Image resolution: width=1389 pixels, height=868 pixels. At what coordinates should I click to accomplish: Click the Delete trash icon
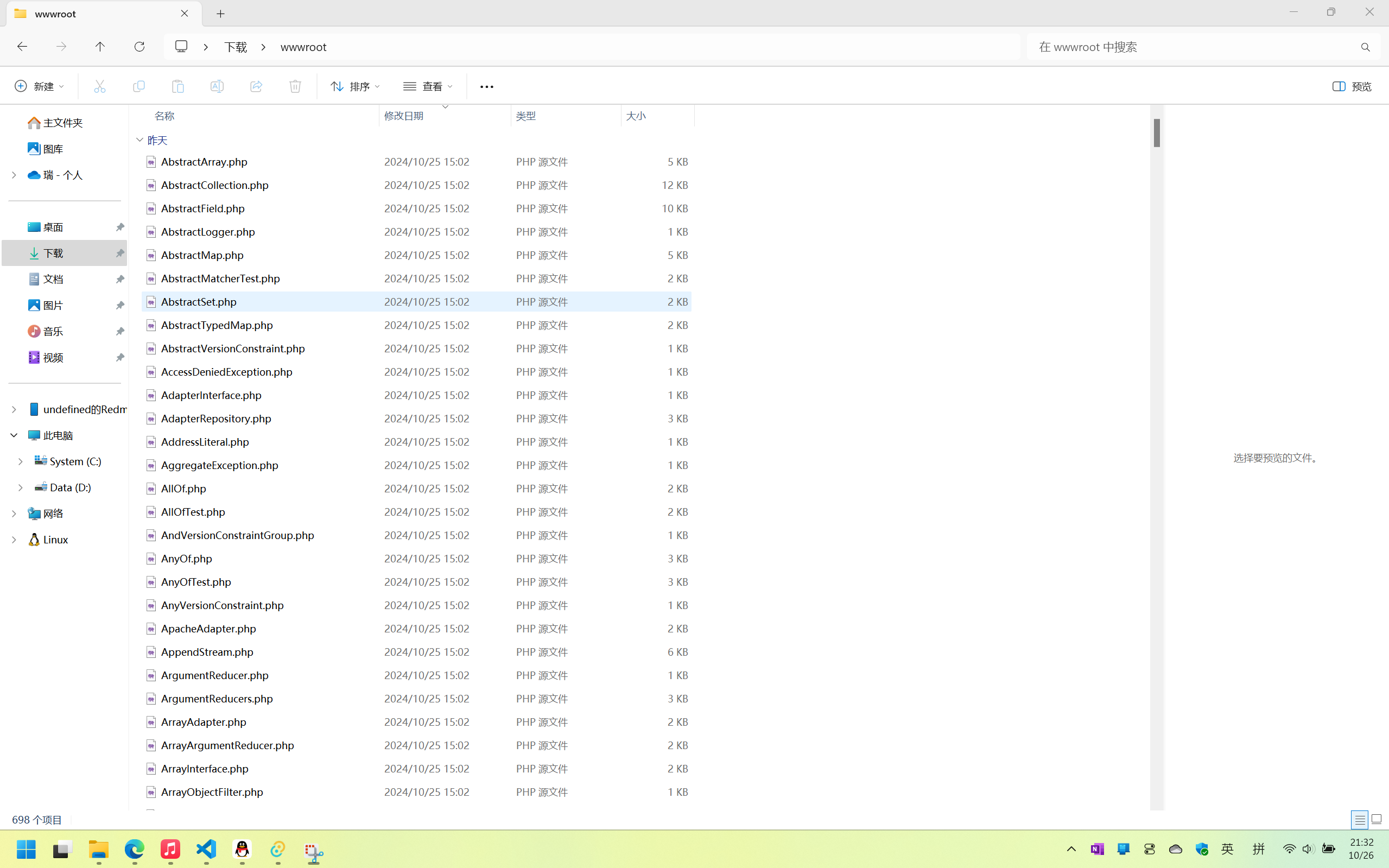click(x=295, y=86)
